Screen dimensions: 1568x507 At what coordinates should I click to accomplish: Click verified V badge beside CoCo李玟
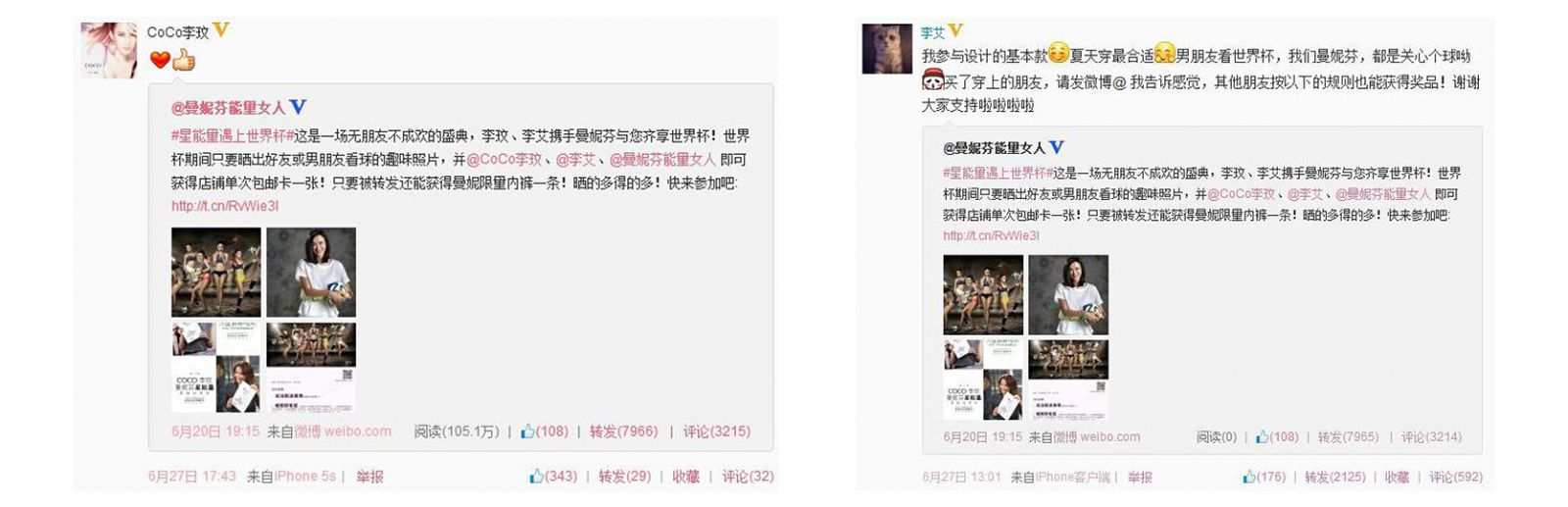(221, 30)
